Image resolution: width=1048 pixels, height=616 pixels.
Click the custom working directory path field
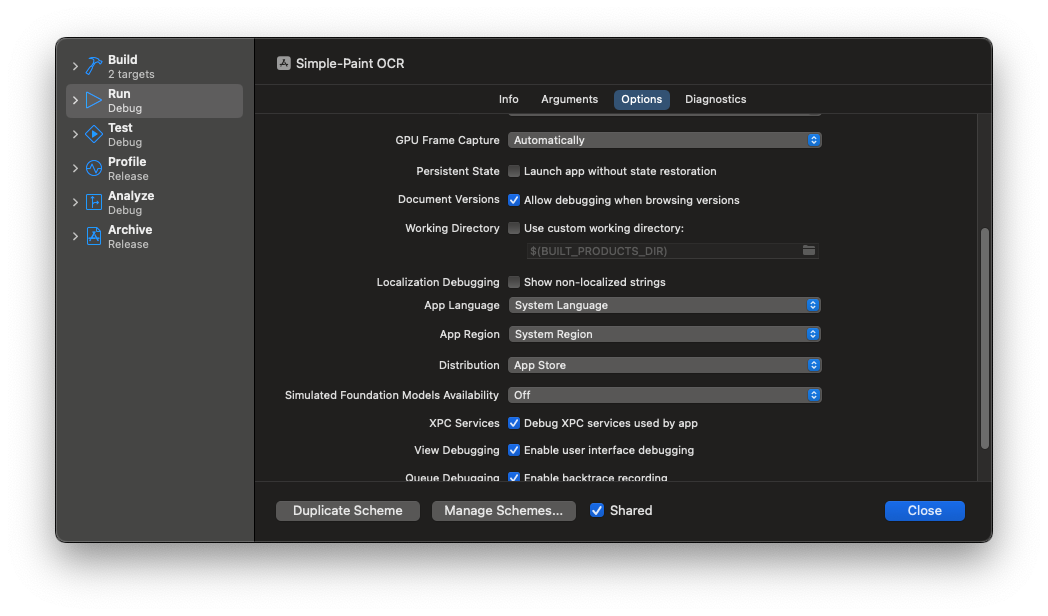click(662, 251)
